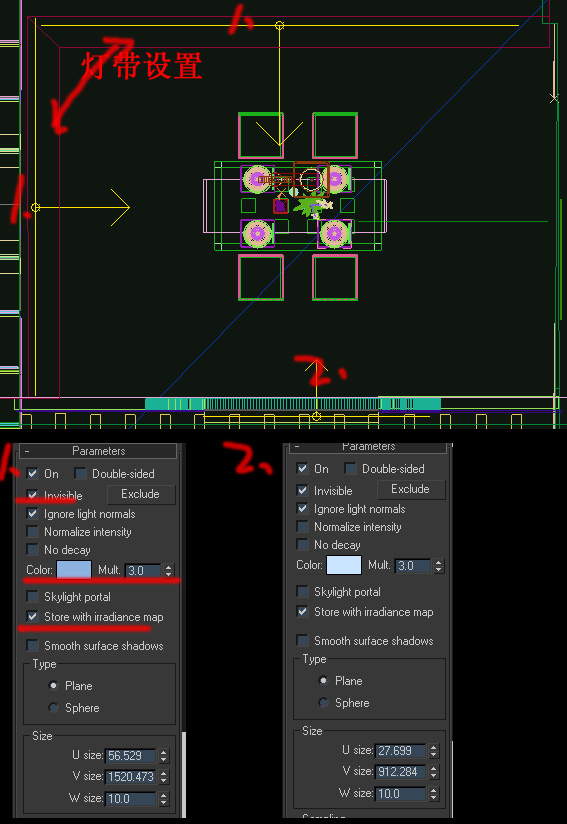Toggle On checkbox in left Parameters panel
The height and width of the screenshot is (824, 567).
(x=33, y=473)
